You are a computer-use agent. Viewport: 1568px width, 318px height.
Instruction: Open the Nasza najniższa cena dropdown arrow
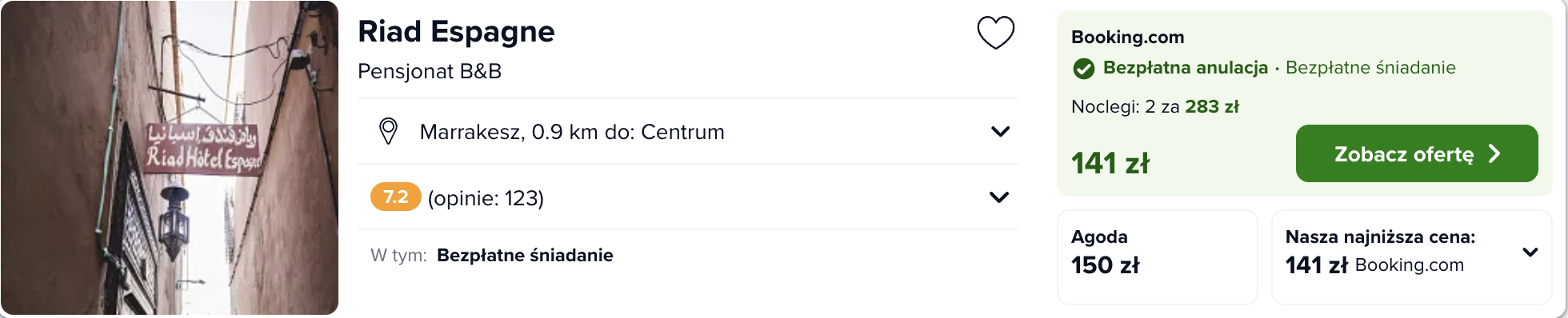click(1530, 252)
